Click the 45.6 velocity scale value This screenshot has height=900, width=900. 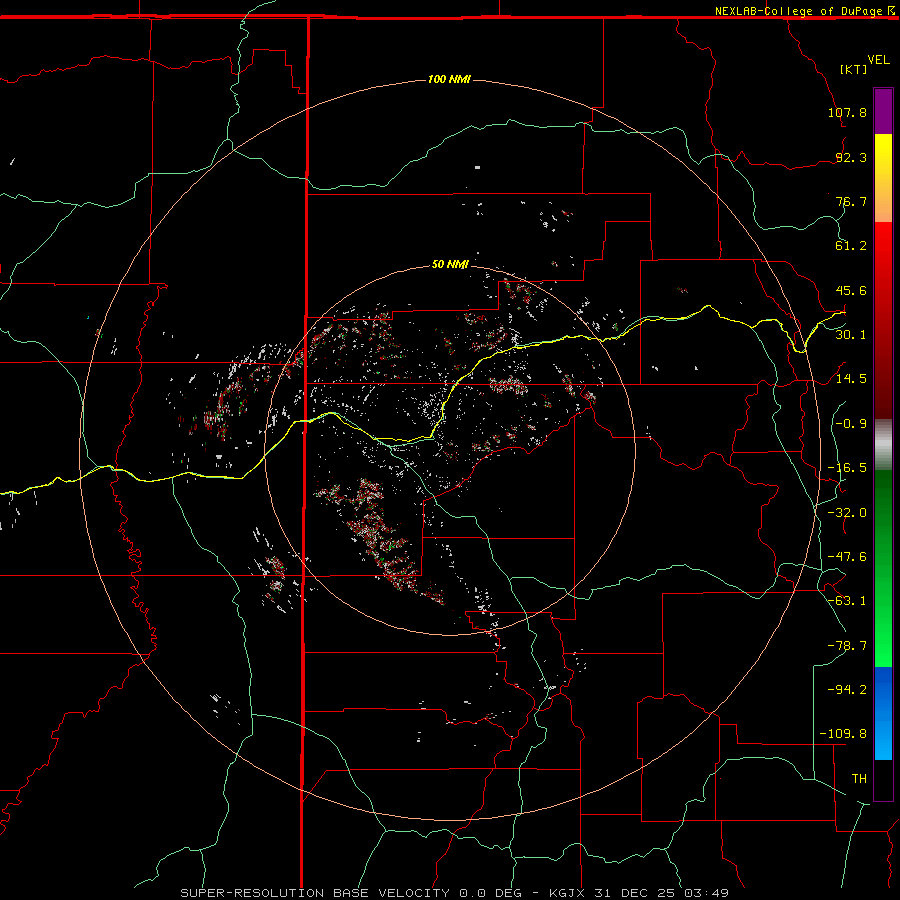851,290
